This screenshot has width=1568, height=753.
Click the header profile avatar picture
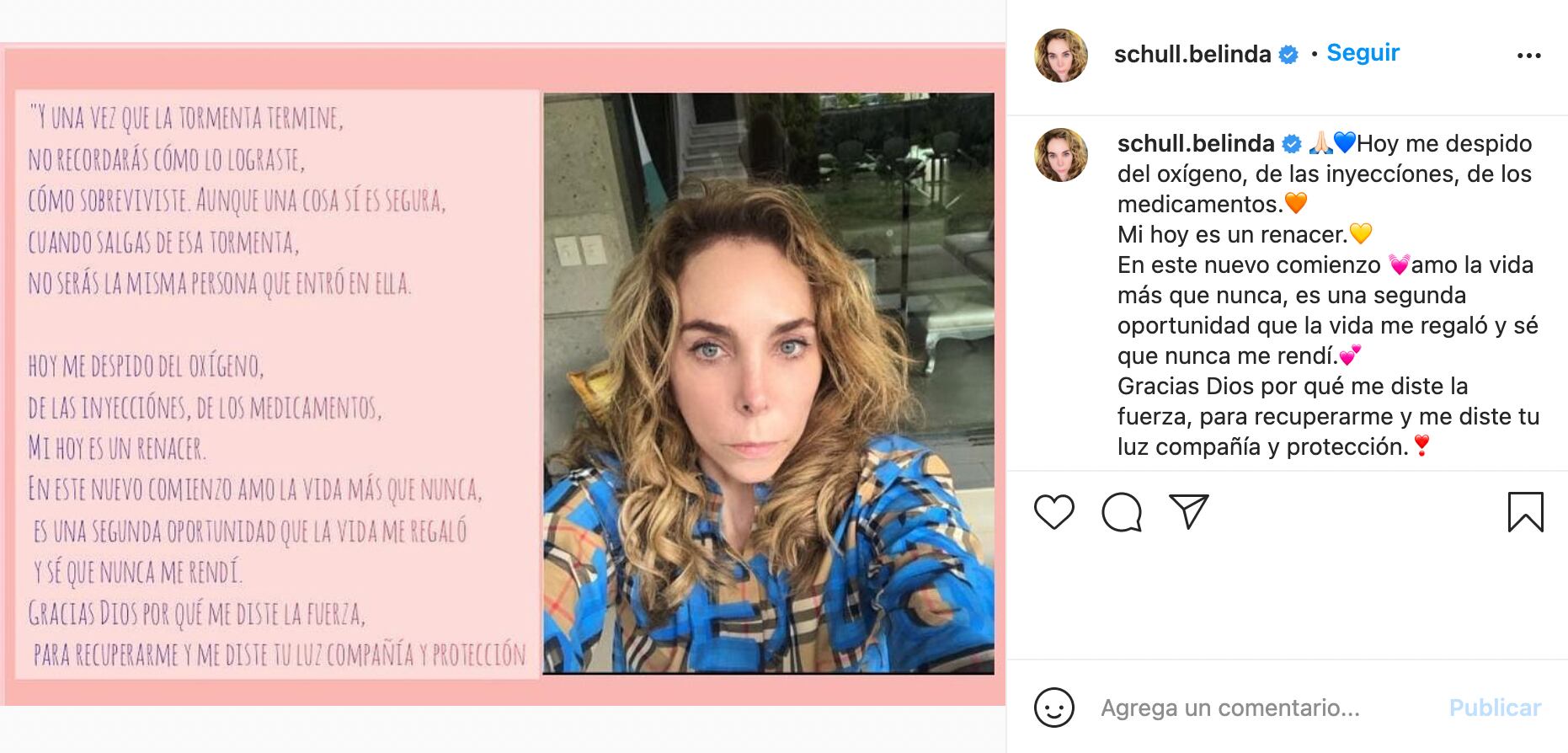click(x=1061, y=56)
